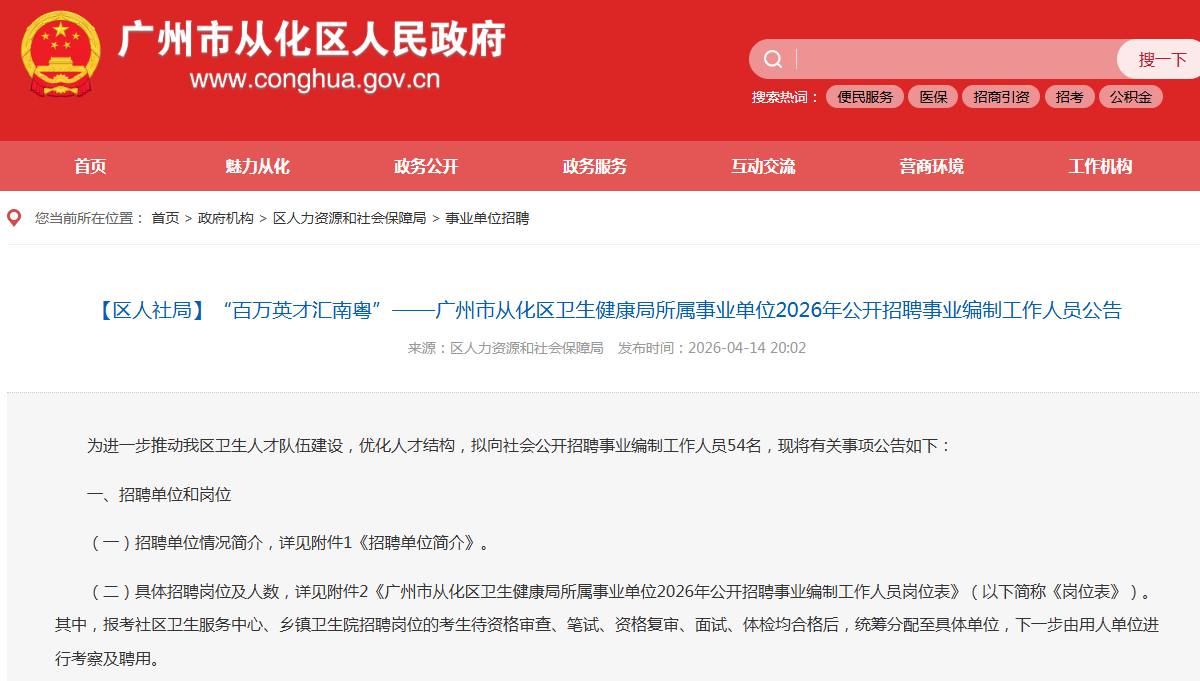Open the 政务公开 navigation menu
Image resolution: width=1200 pixels, height=681 pixels.
[428, 166]
